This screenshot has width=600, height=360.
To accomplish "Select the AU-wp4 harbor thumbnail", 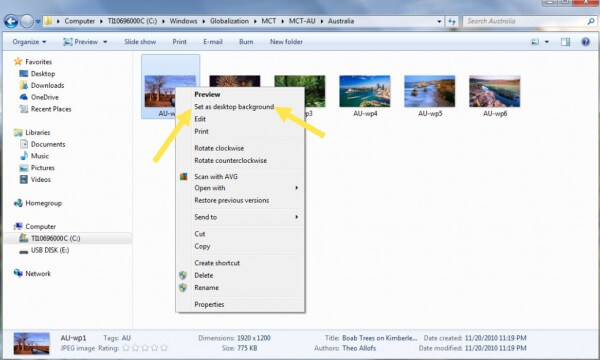I will [365, 91].
